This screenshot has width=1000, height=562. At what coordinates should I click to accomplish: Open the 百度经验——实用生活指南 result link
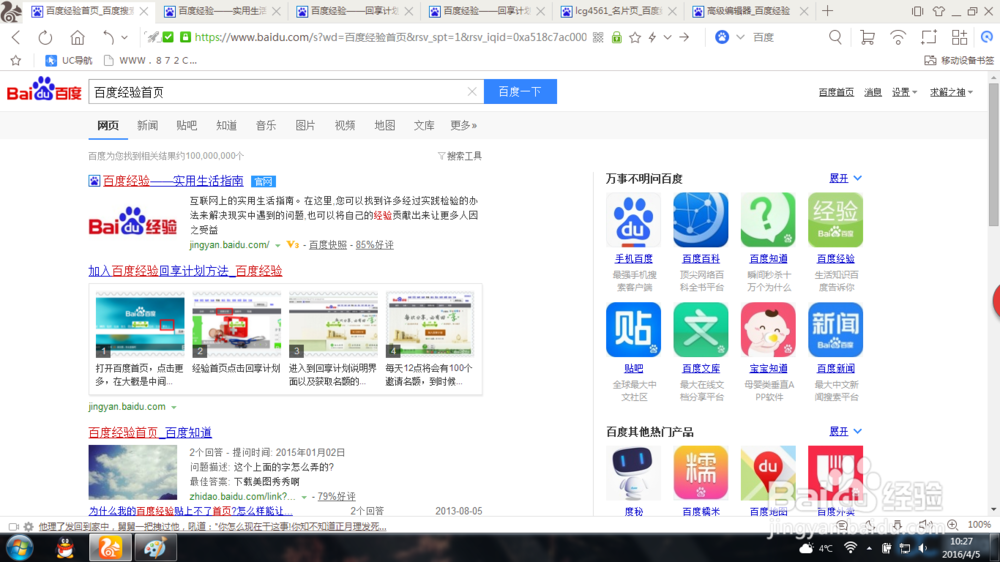(173, 181)
